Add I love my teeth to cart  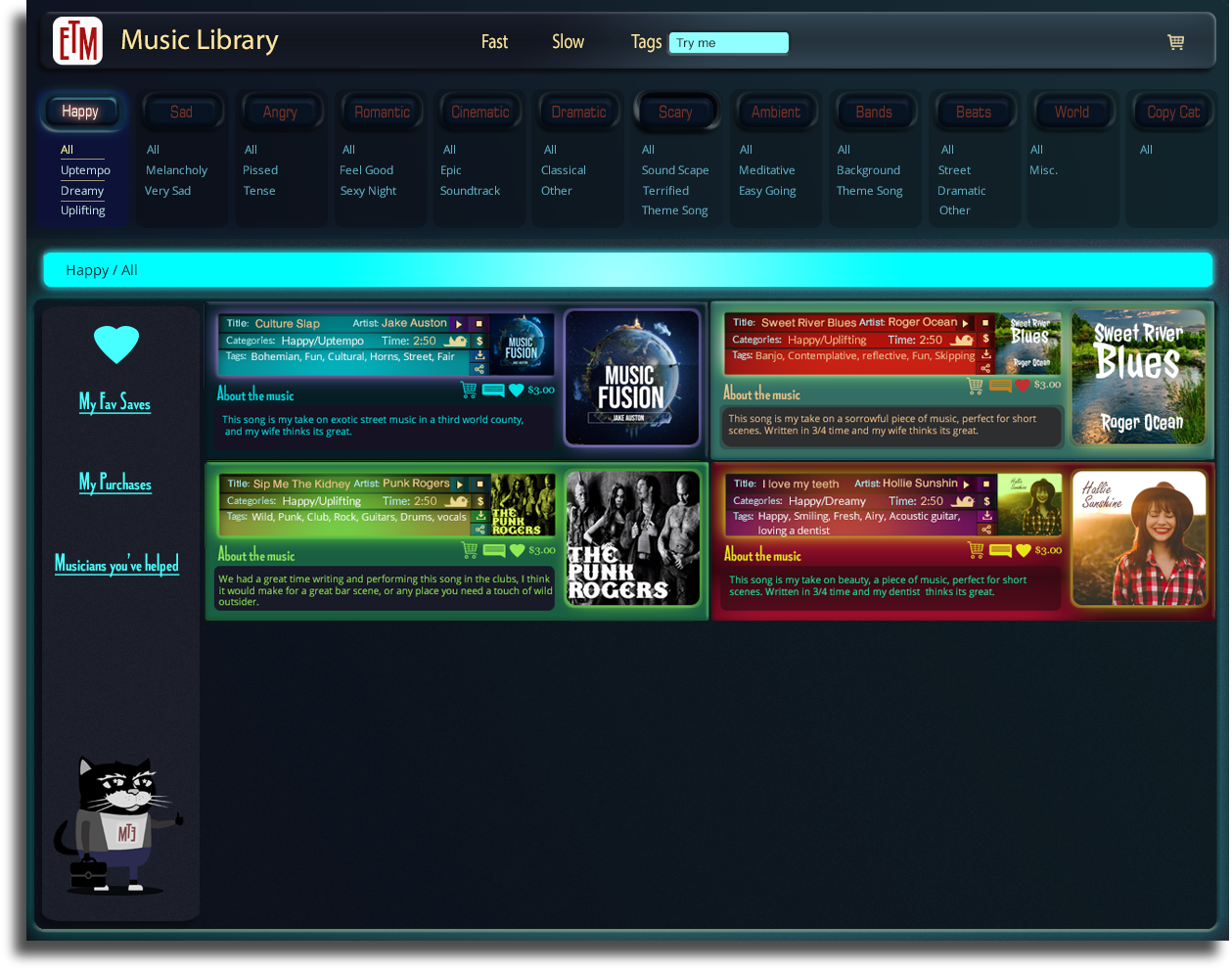(976, 550)
